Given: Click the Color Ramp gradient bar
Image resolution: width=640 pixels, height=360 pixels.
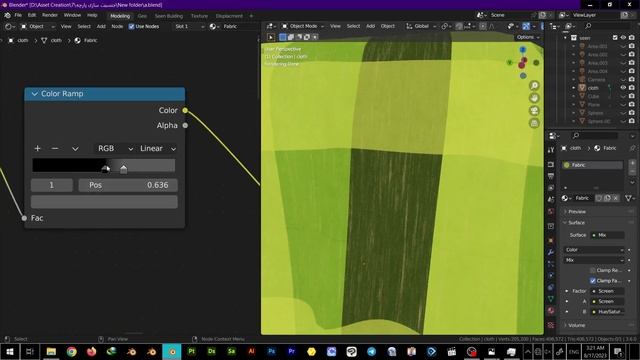Looking at the screenshot, I should coord(104,165).
